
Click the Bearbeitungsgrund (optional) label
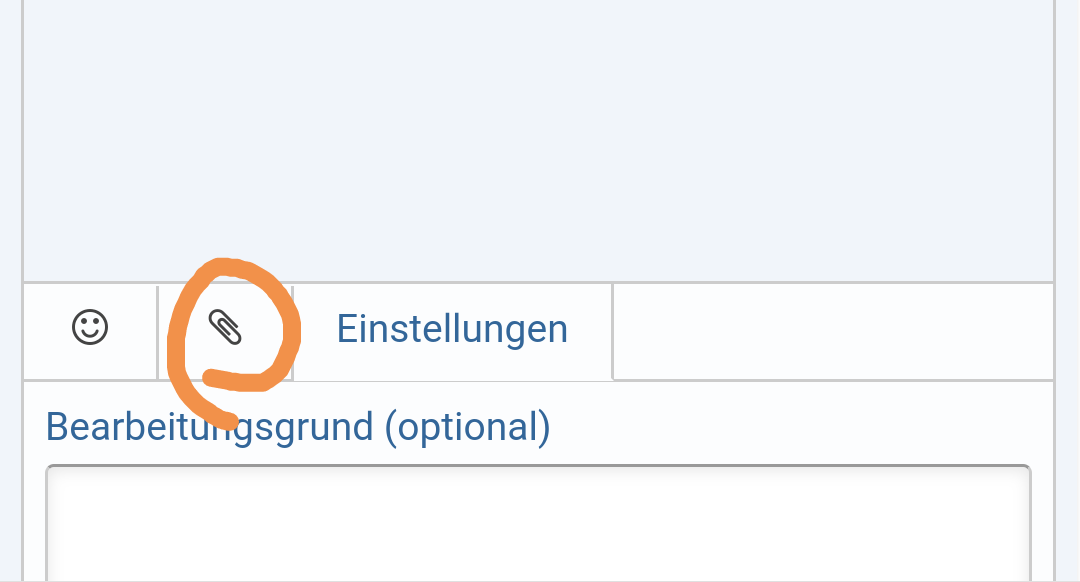(298, 427)
